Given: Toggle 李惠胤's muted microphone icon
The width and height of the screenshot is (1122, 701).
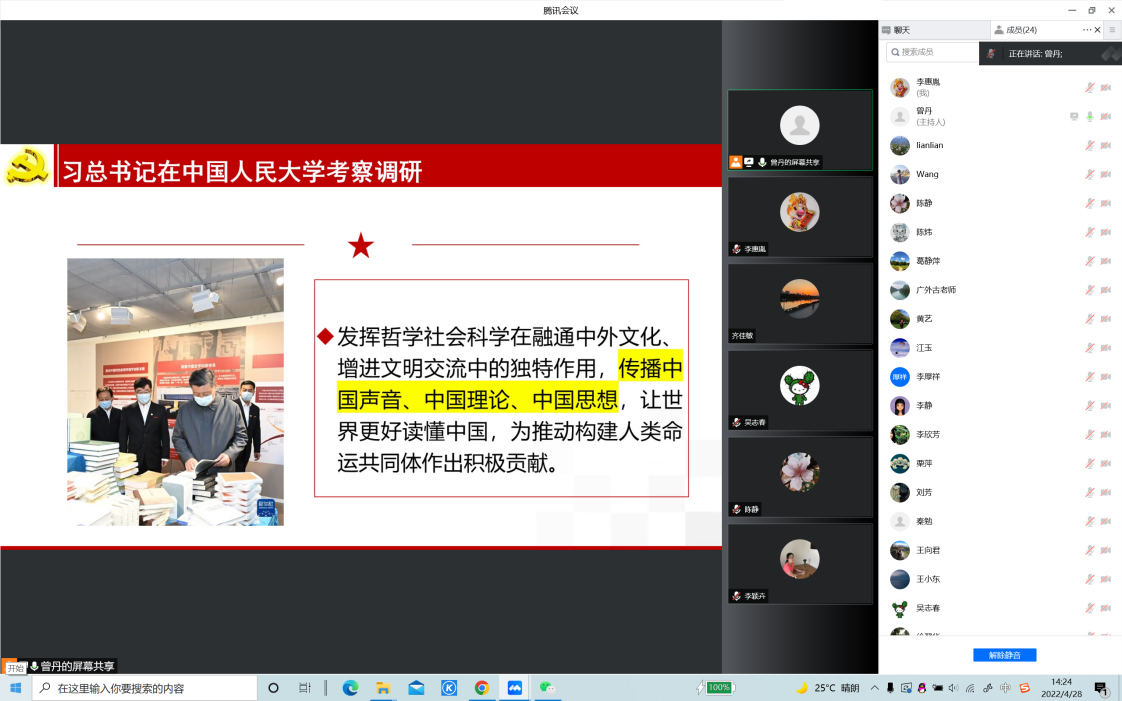Looking at the screenshot, I should click(1090, 87).
